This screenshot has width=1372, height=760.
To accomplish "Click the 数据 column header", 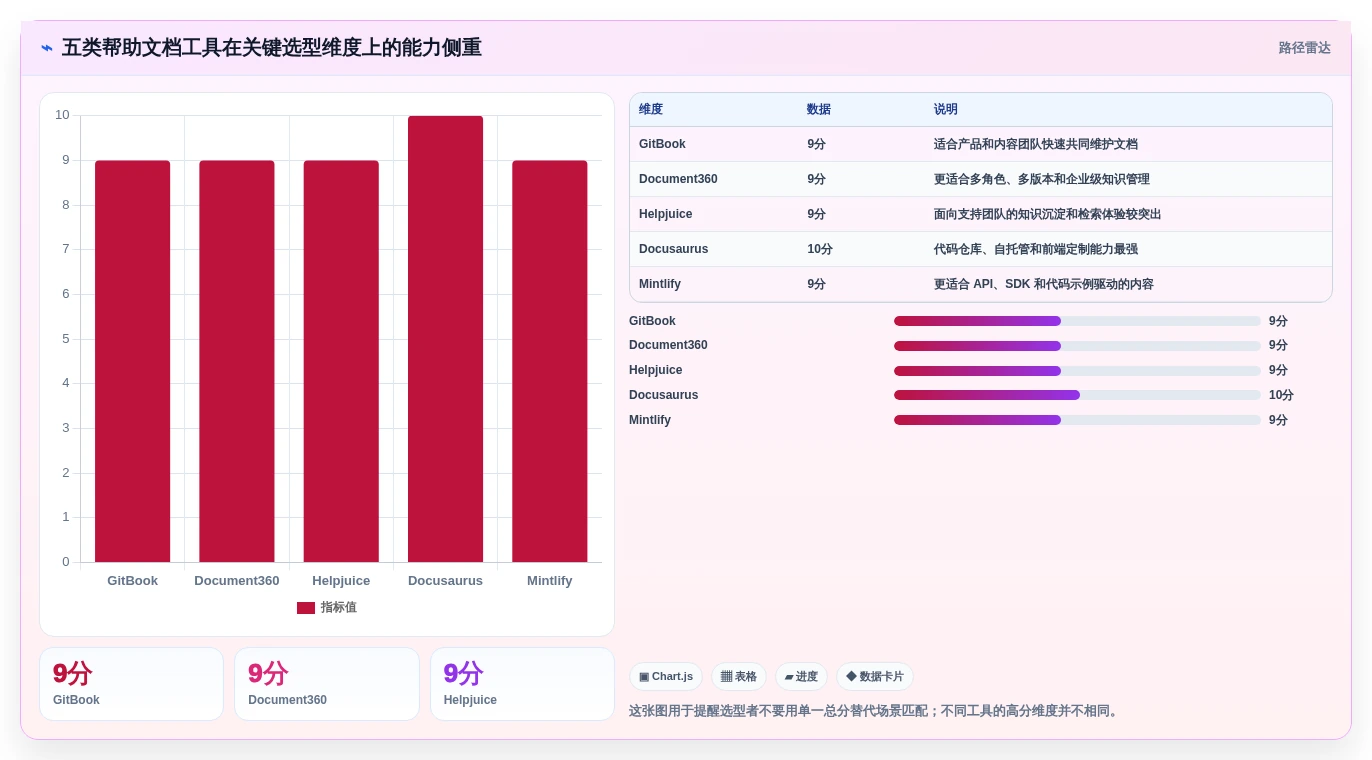I will tap(819, 110).
